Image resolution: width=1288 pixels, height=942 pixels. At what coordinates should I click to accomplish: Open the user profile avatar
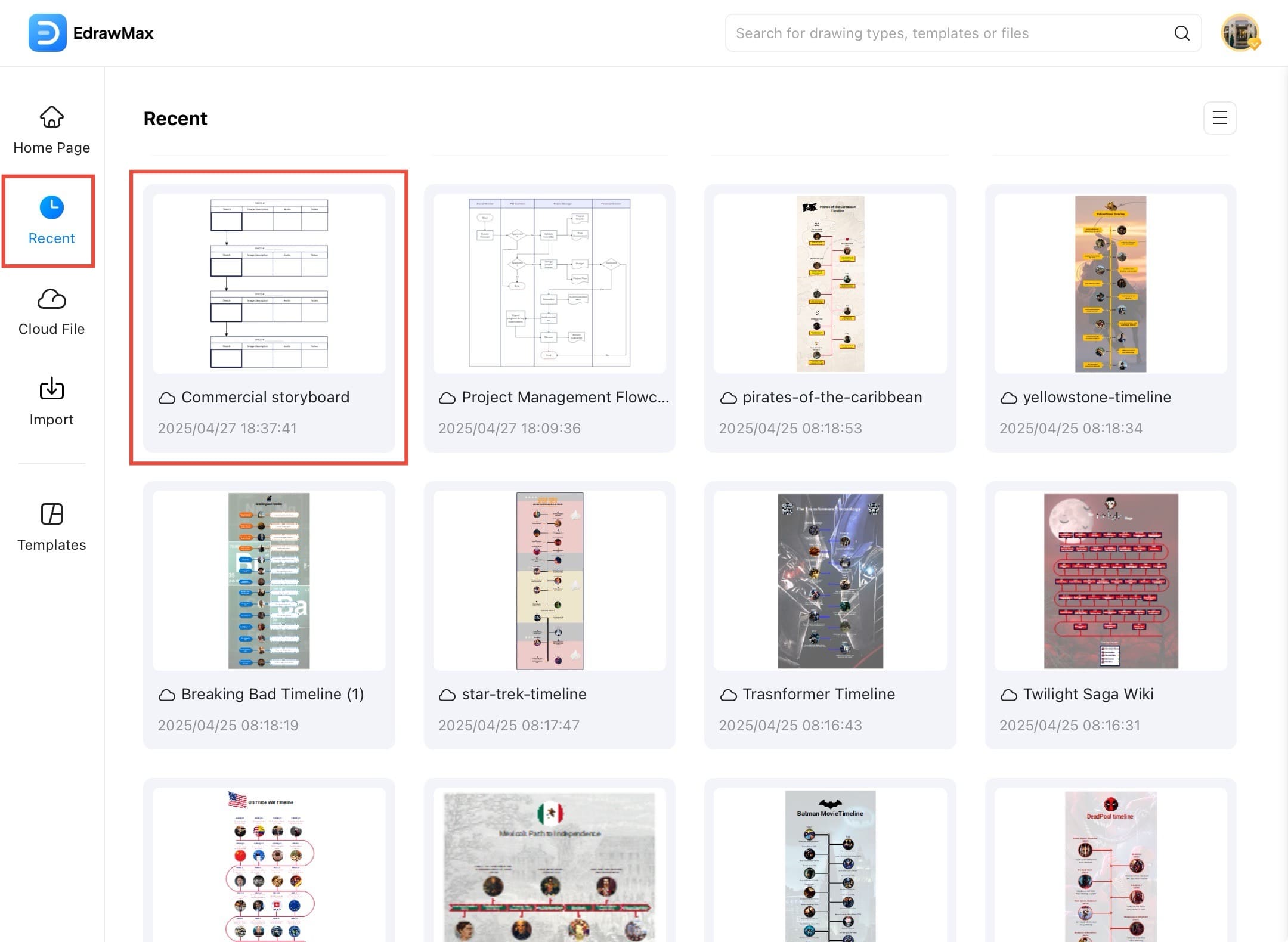[x=1240, y=33]
